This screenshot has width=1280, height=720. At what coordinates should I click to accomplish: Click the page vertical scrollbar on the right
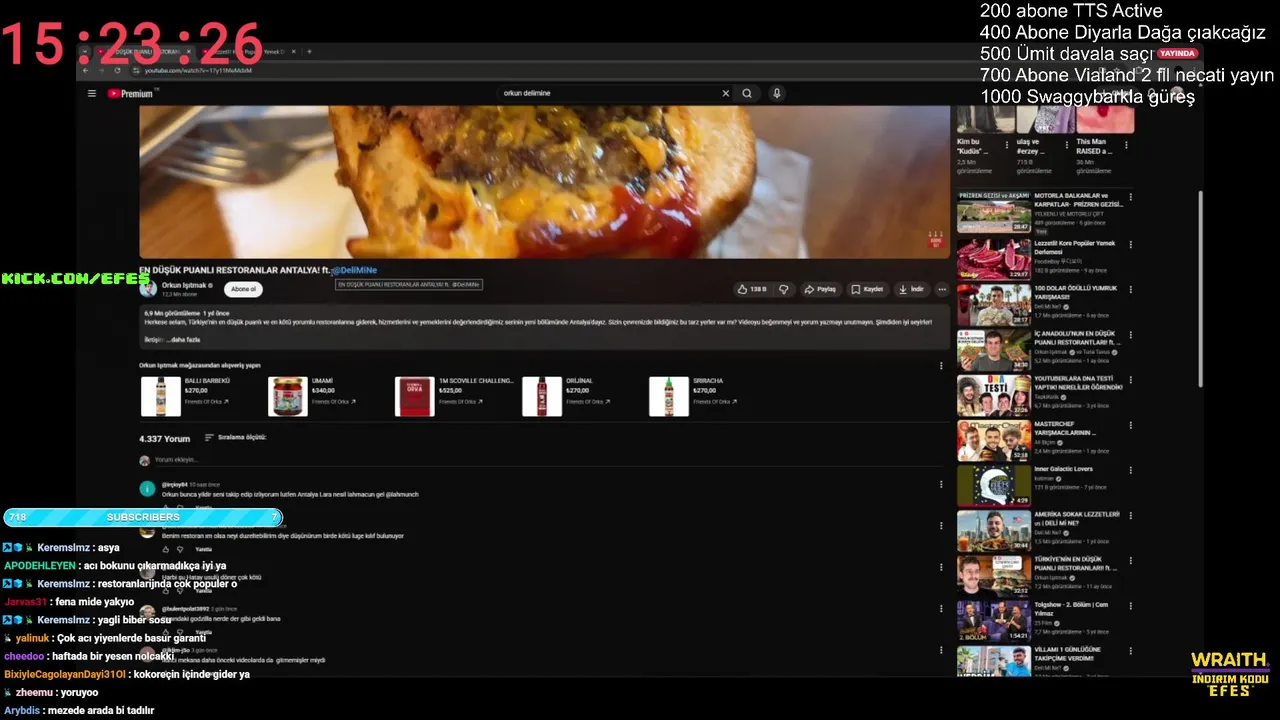click(1200, 290)
